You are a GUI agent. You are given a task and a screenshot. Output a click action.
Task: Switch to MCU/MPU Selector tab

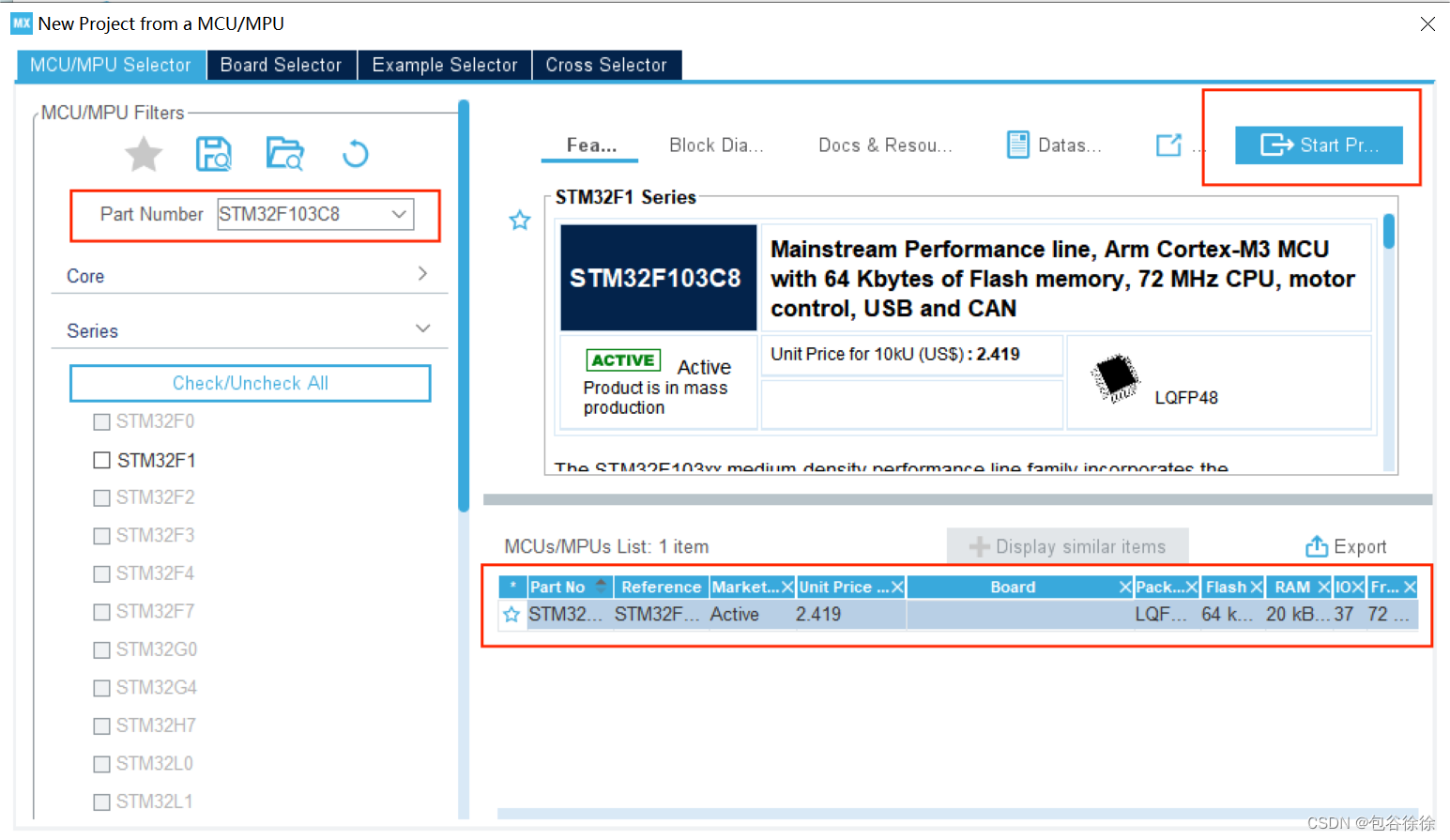111,65
